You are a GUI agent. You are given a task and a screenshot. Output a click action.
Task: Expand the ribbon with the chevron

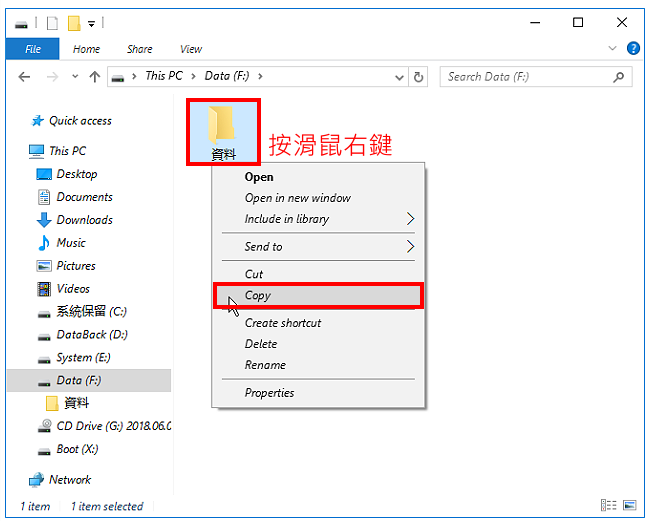612,48
